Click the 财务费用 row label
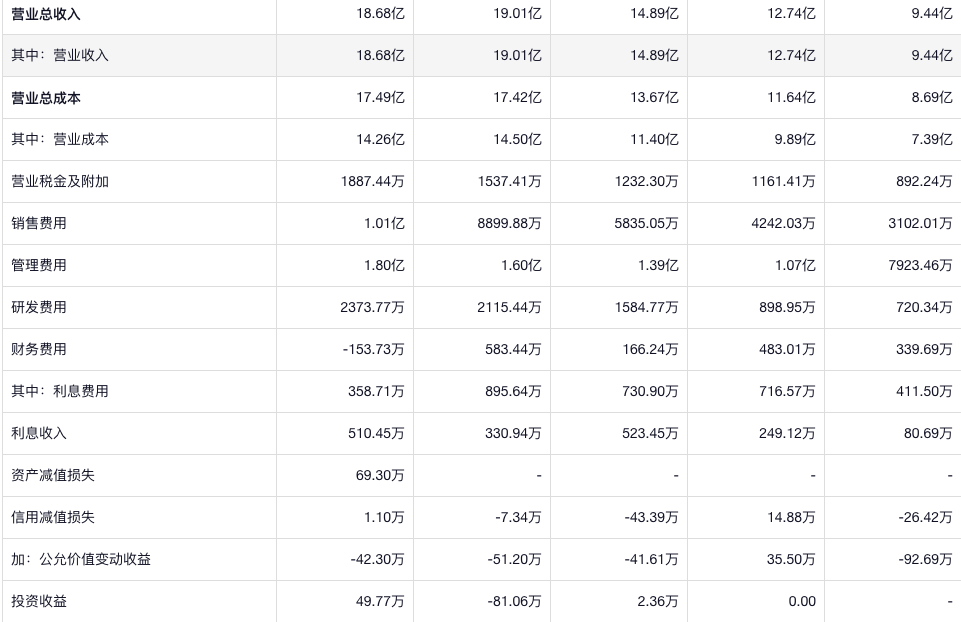The width and height of the screenshot is (961, 622). (39, 350)
